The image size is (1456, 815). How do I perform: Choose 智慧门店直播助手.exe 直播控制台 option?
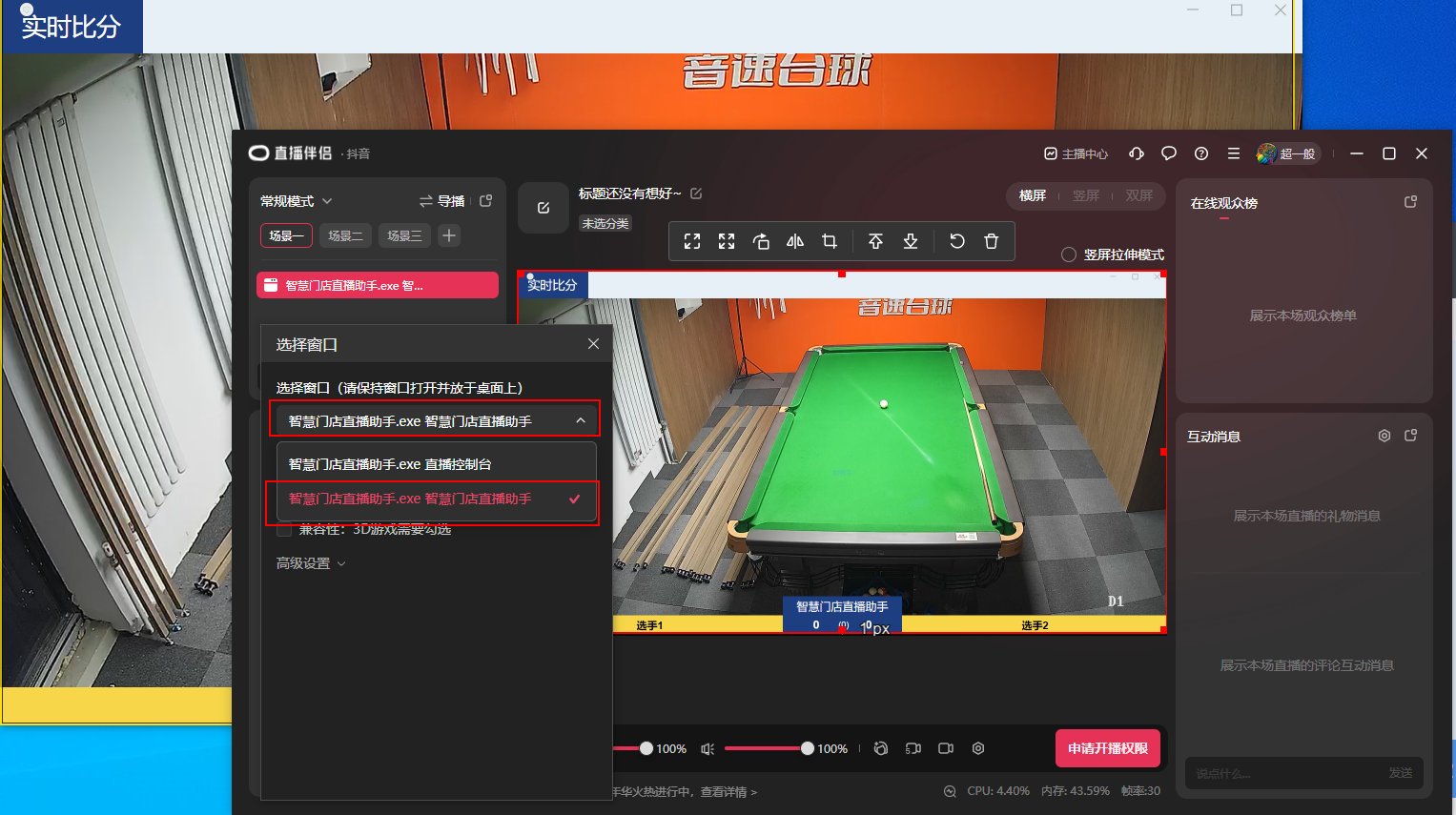click(437, 464)
